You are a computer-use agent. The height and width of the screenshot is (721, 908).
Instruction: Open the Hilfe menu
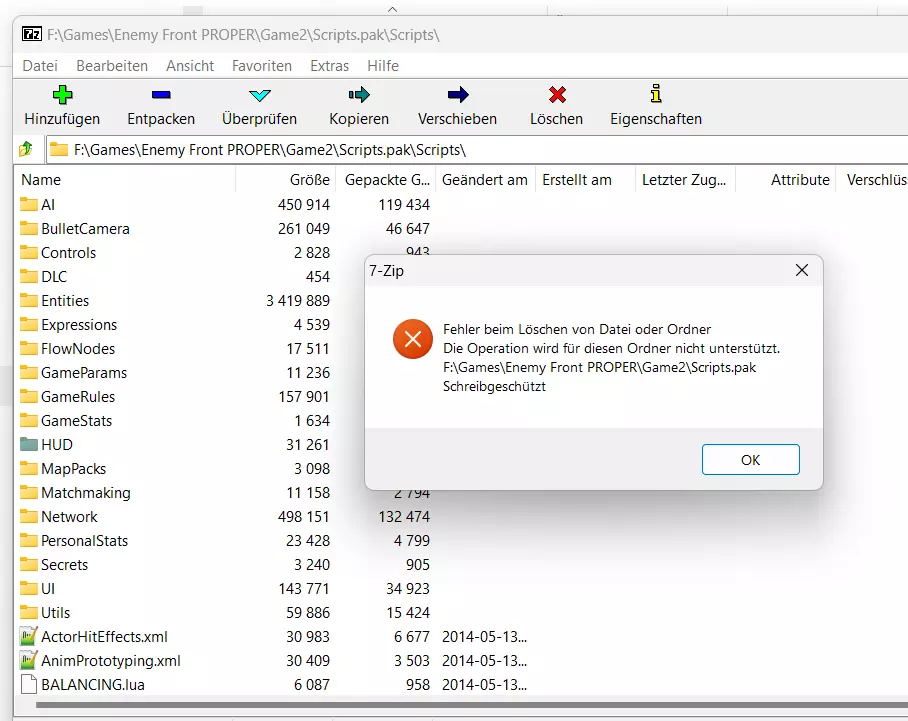coord(383,65)
